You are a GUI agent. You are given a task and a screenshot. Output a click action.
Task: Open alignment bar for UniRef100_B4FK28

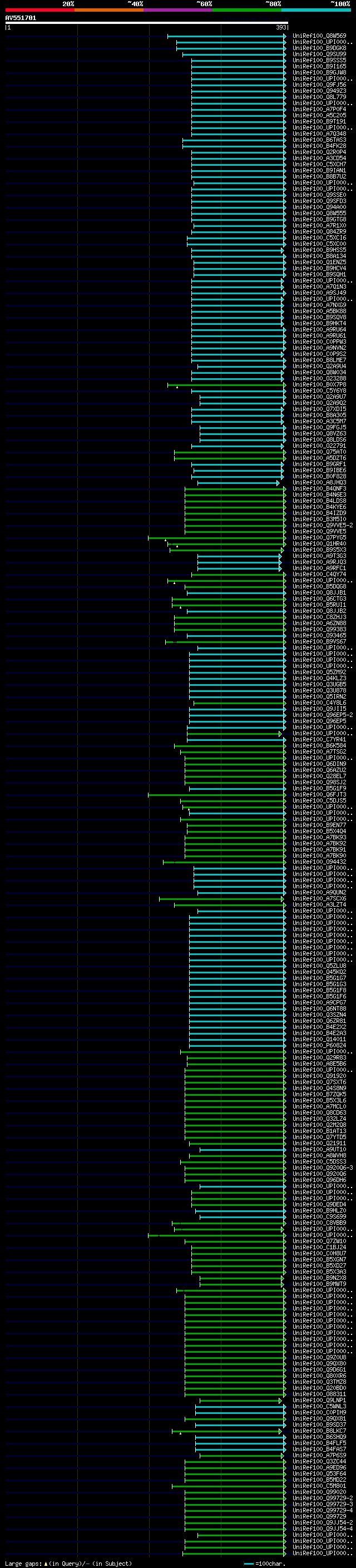point(234,146)
